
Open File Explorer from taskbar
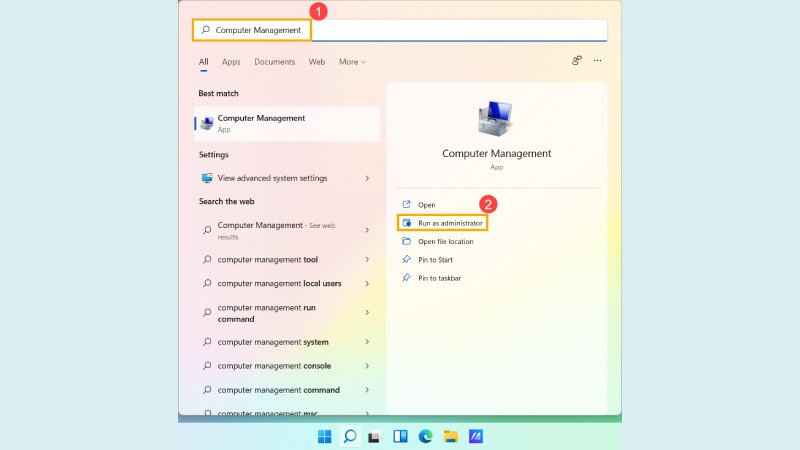tap(451, 436)
